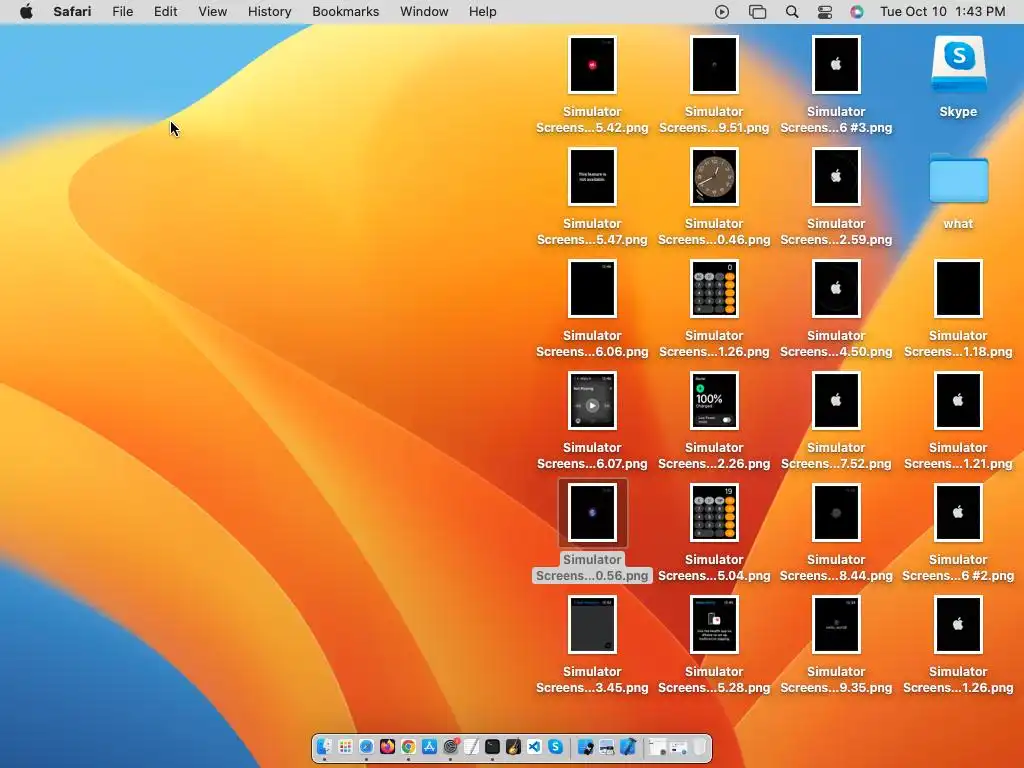The image size is (1024, 768).
Task: Open the Edit menu
Action: [x=165, y=12]
